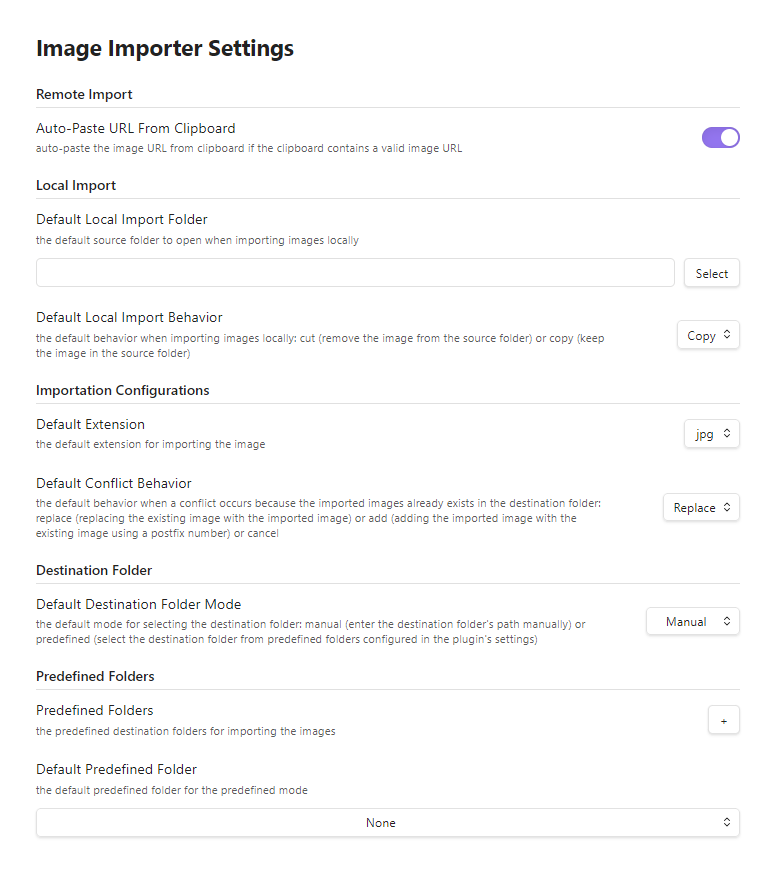Click the Image Importer Settings title

[165, 48]
